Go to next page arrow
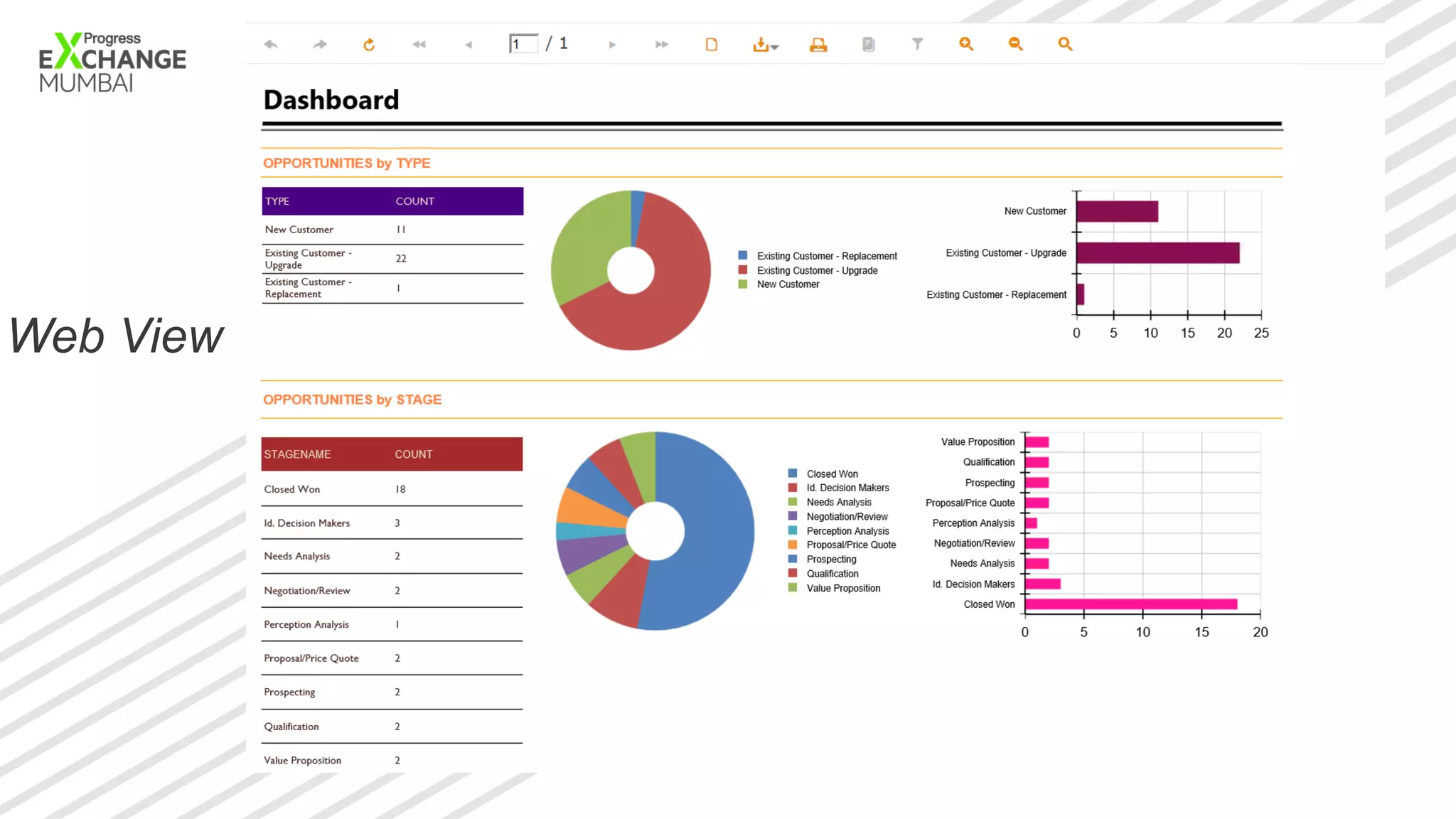1456x819 pixels. (x=612, y=45)
